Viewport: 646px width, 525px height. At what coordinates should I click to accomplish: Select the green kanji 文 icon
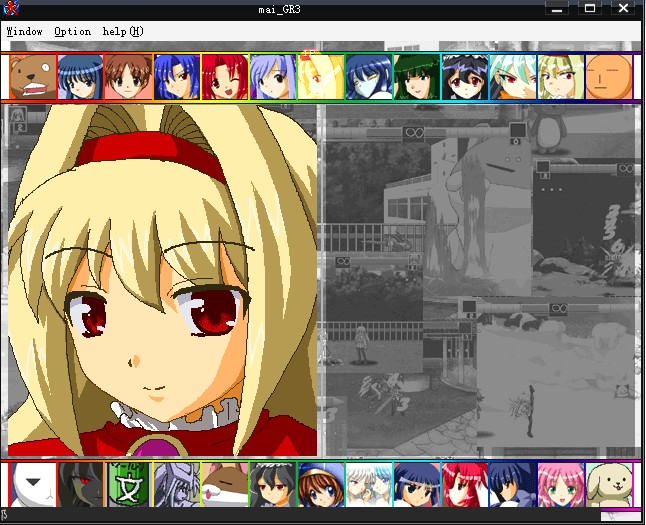coord(128,485)
